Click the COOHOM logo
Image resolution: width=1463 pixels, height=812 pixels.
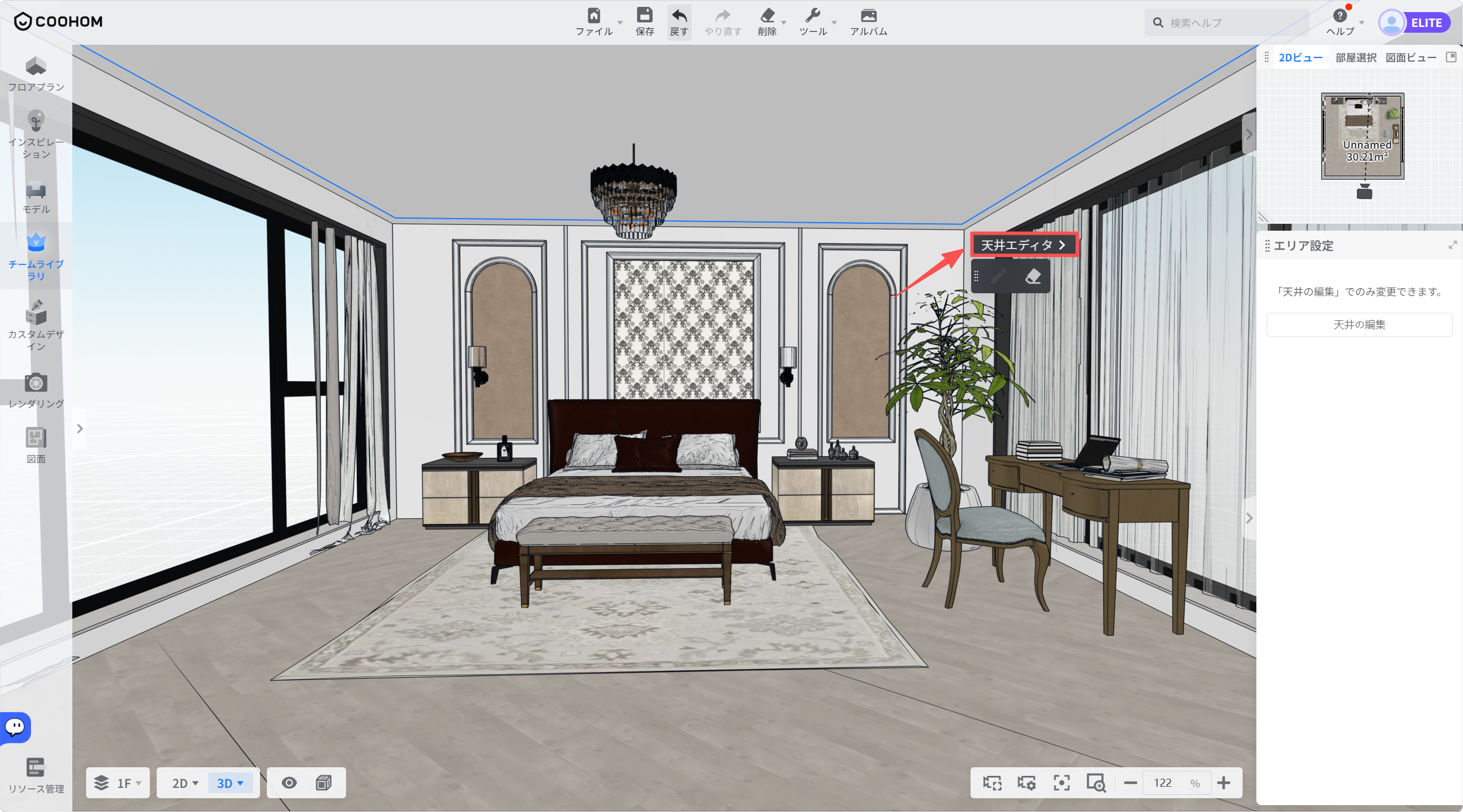58,22
